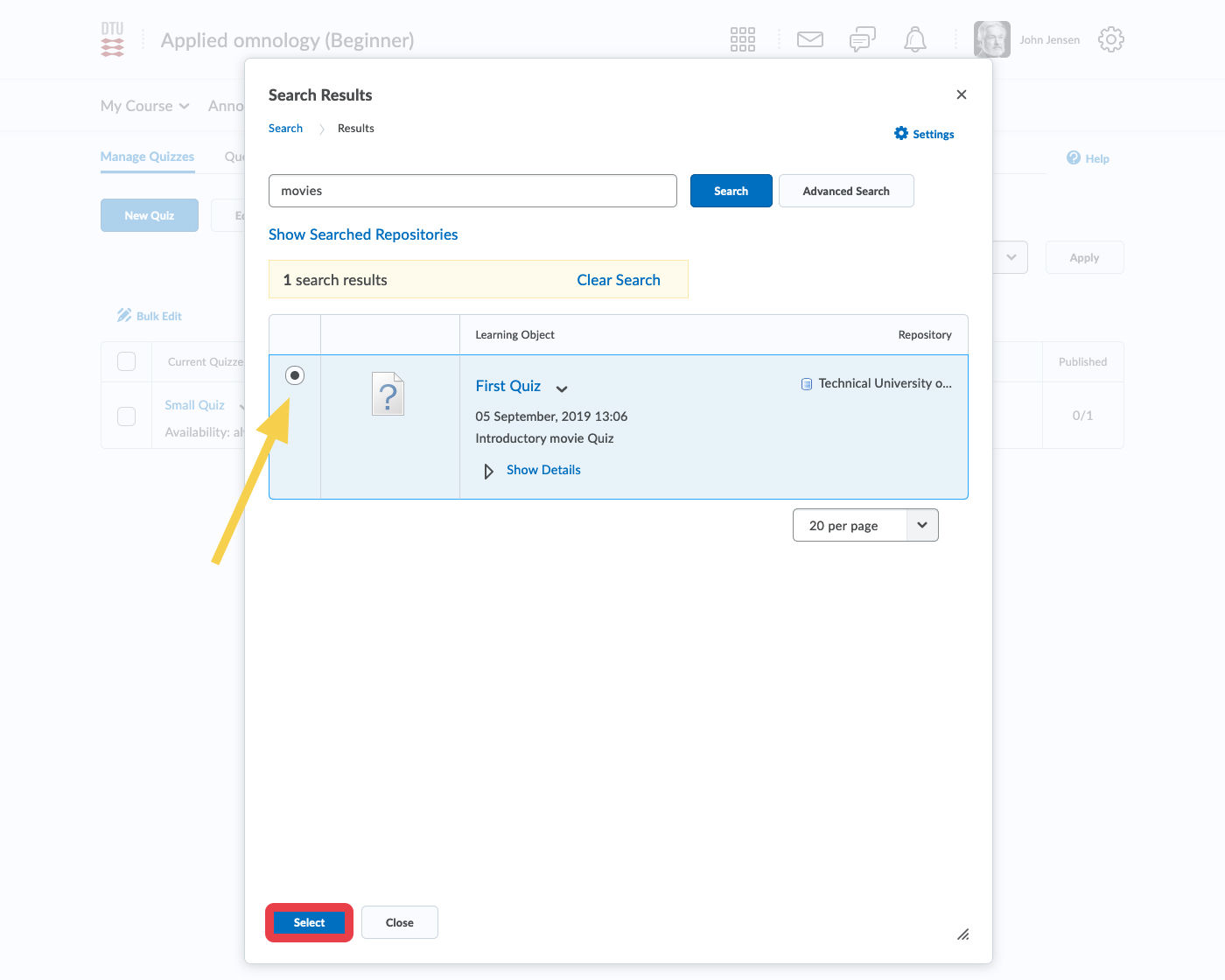Check the Small Quiz row checkbox

tap(127, 416)
